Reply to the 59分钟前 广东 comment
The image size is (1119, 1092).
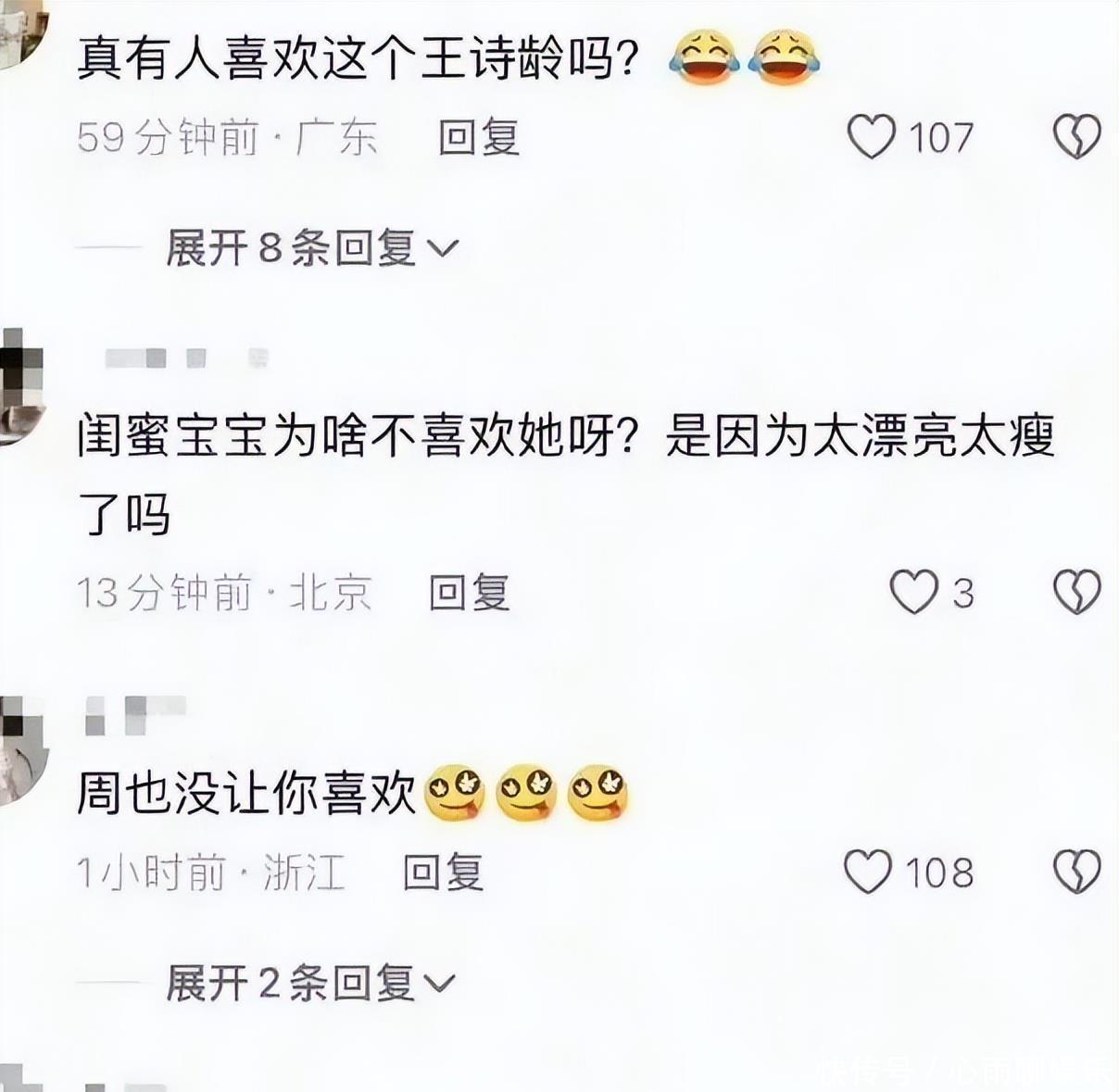[x=479, y=137]
